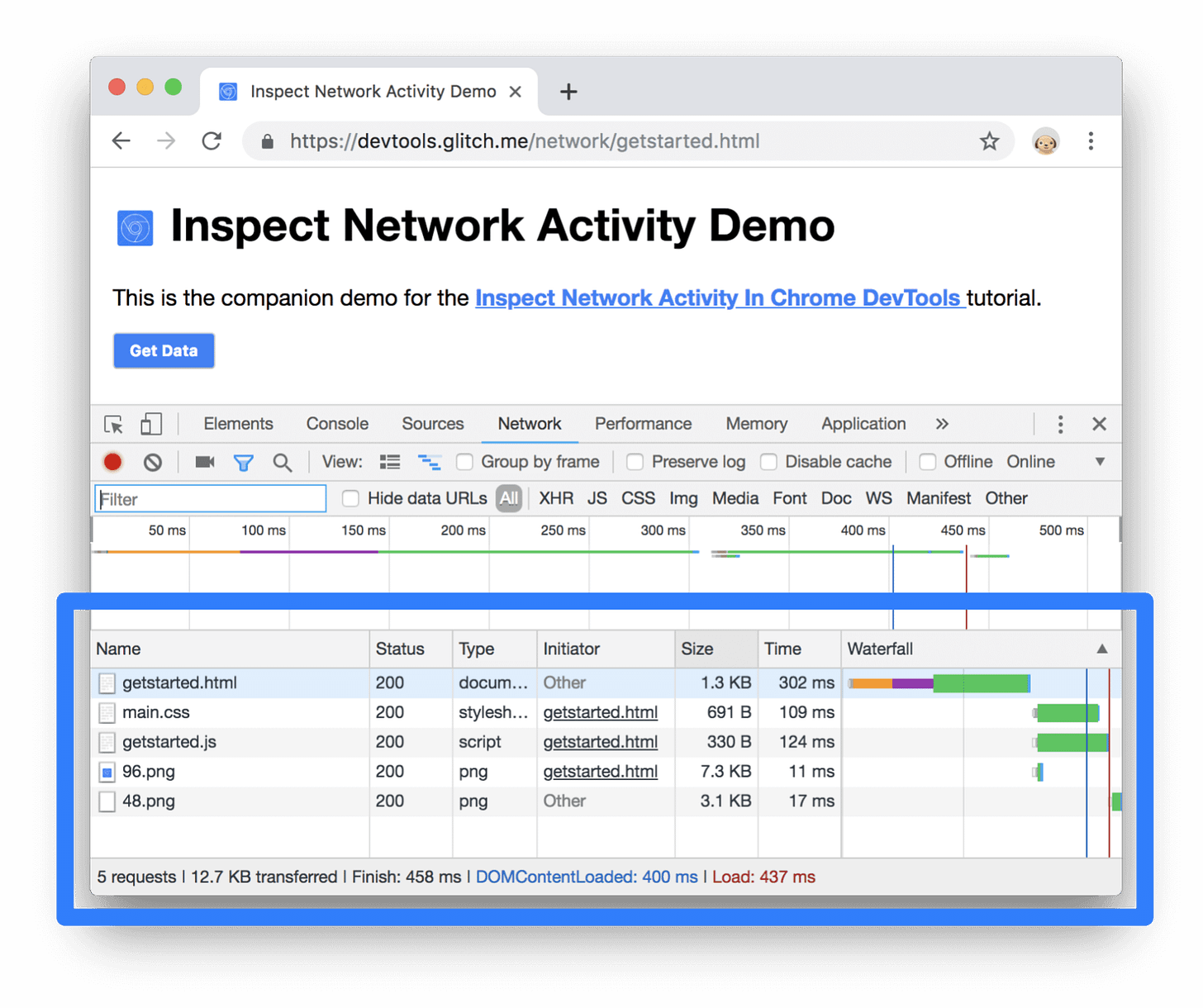Viewport: 1203px width, 1008px height.
Task: Open the Performance panel
Action: point(643,424)
